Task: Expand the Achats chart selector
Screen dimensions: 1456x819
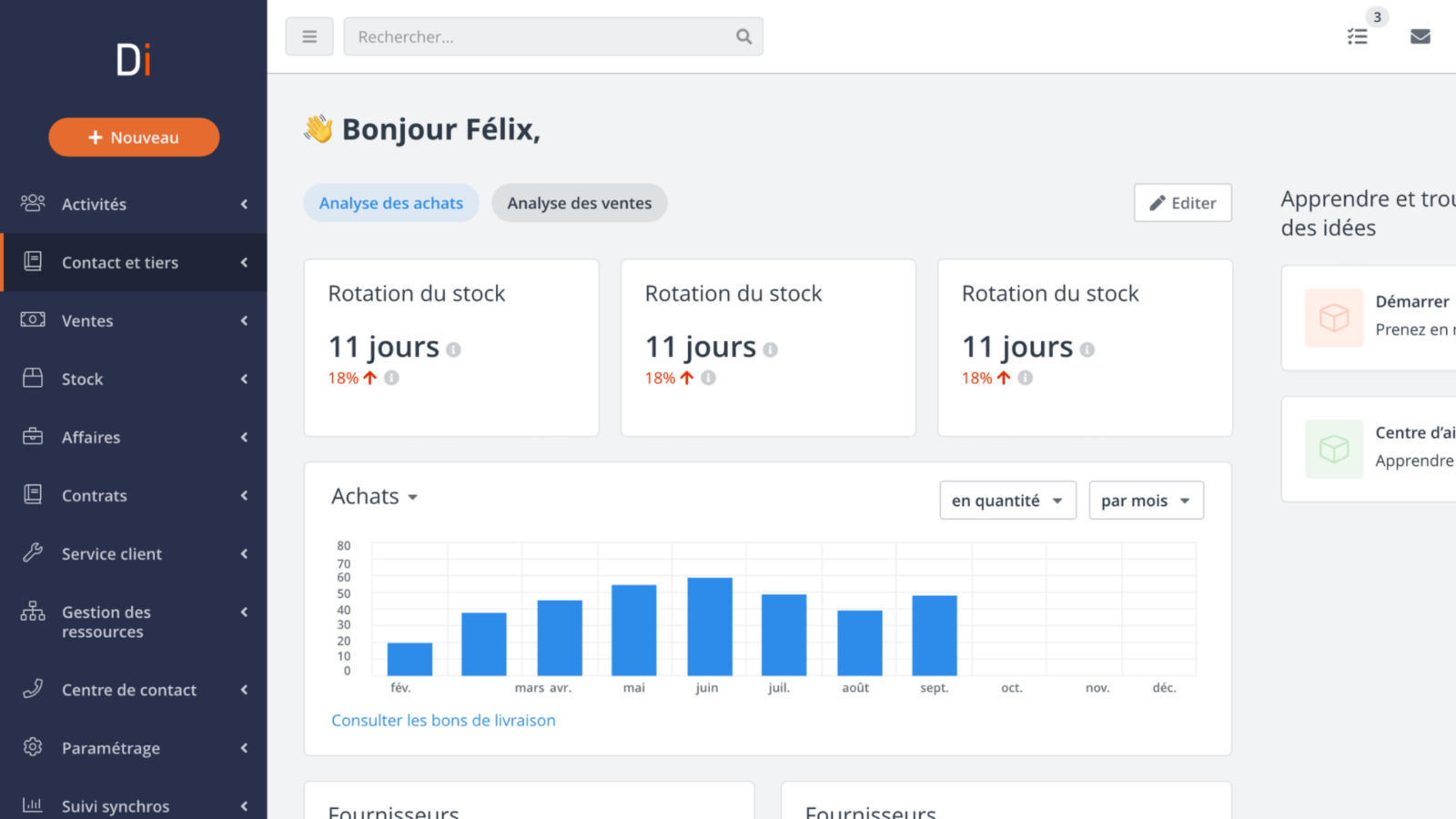Action: point(374,497)
